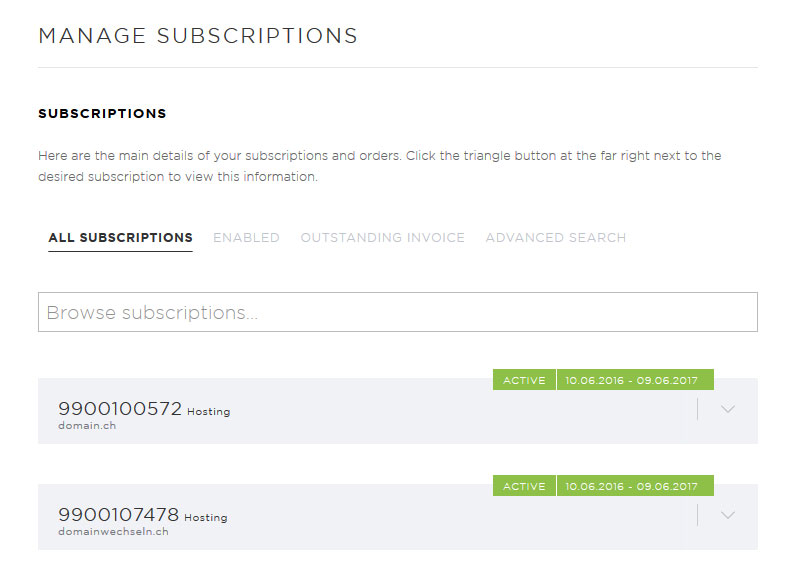The width and height of the screenshot is (790, 580).
Task: Click the ACTIVE badge of domainwechseln.ch subscription
Action: (x=524, y=486)
